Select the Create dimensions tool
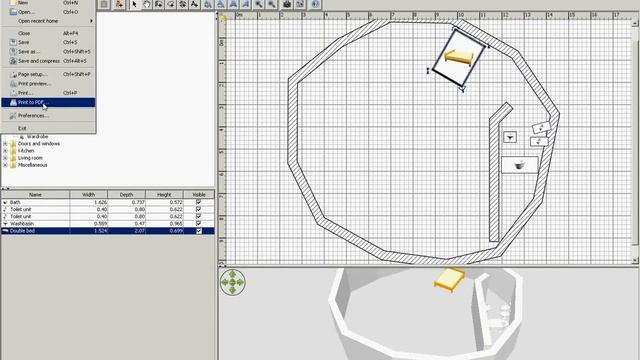Image resolution: width=640 pixels, height=360 pixels. [x=182, y=4]
